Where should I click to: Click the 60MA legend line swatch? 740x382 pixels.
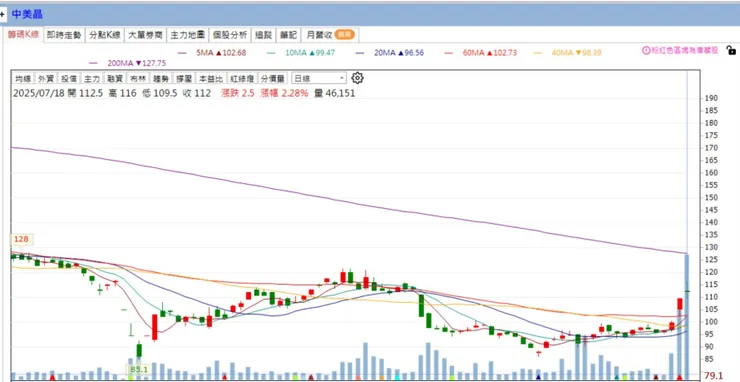(449, 53)
